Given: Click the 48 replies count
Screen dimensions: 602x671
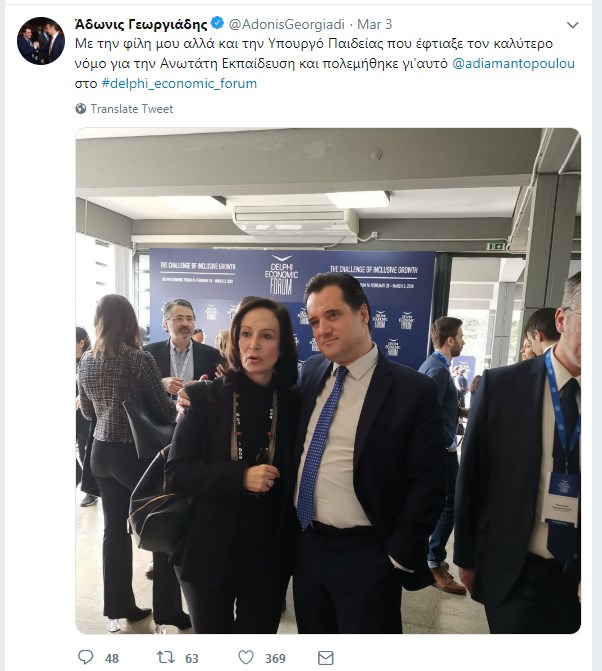Looking at the screenshot, I should pos(112,658).
